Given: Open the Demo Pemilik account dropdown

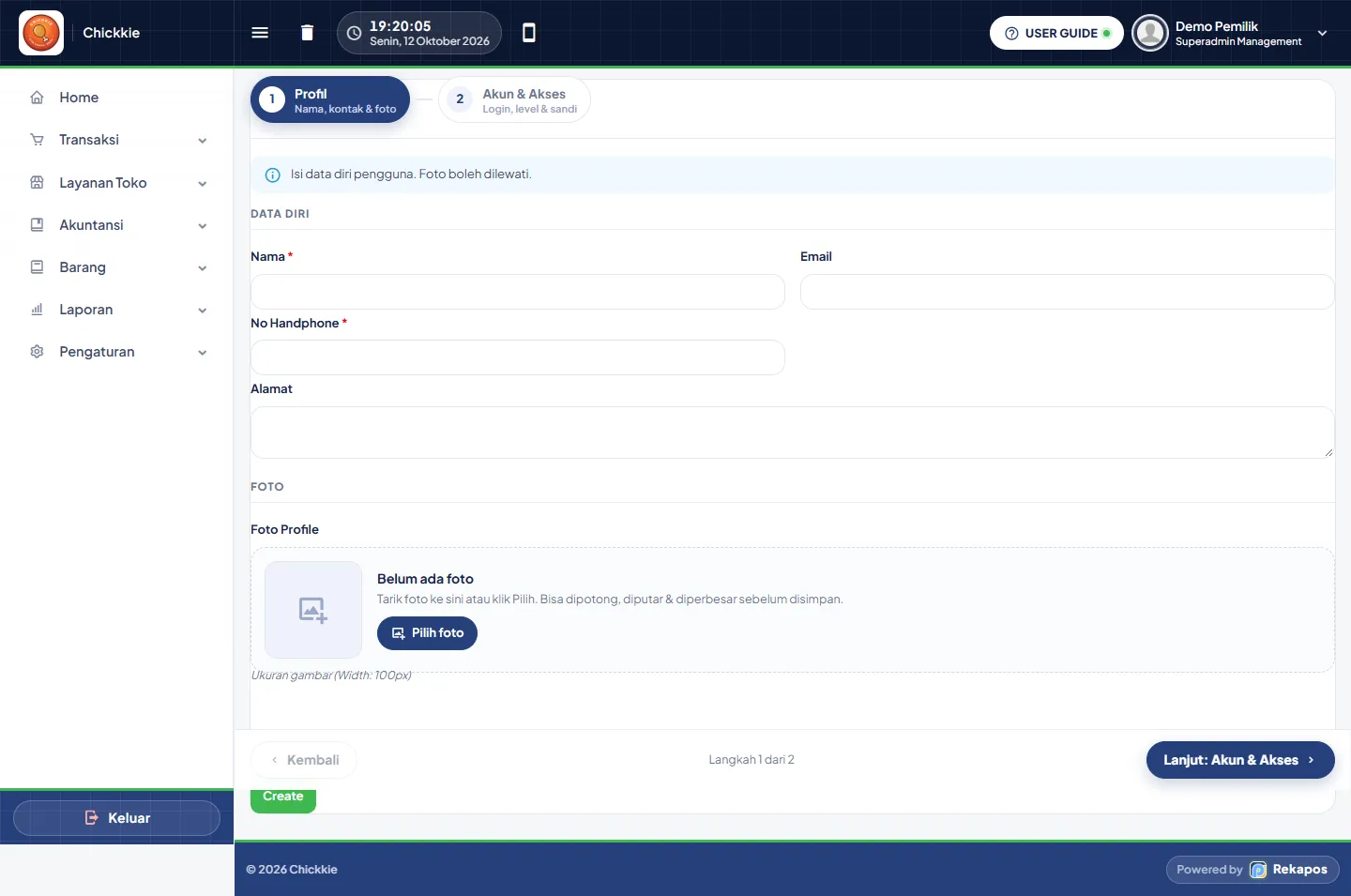Looking at the screenshot, I should [x=1231, y=33].
